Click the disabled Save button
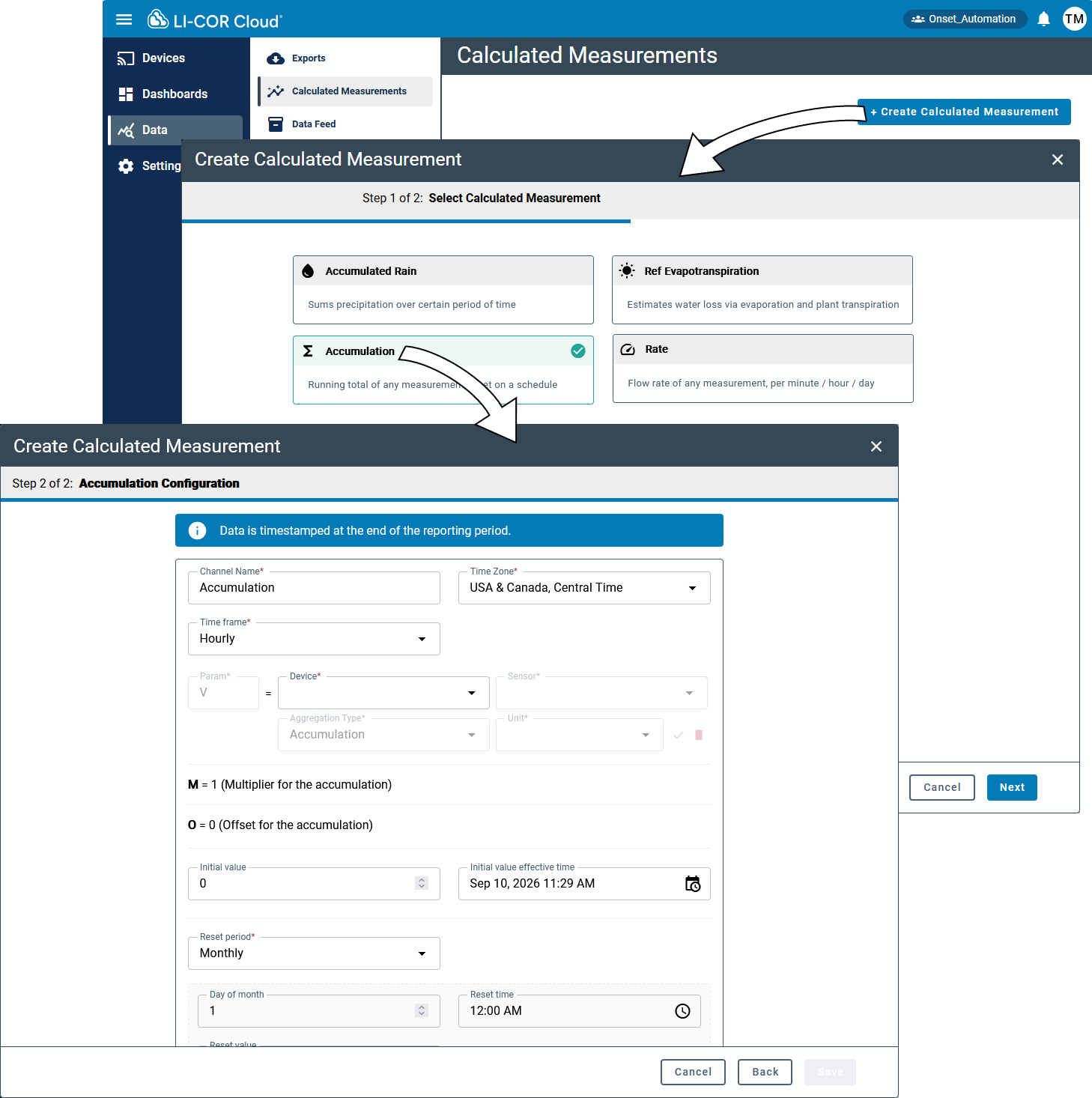The image size is (1092, 1098). (x=830, y=1072)
